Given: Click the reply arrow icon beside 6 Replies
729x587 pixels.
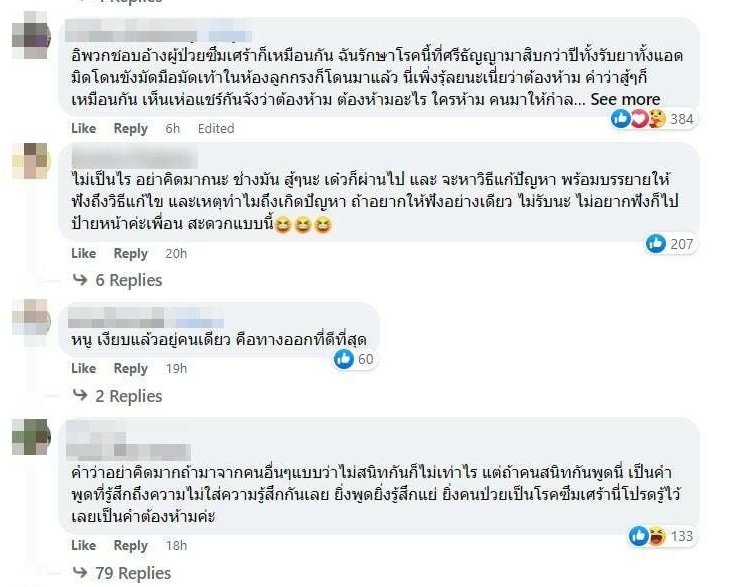Looking at the screenshot, I should pyautogui.click(x=80, y=280).
